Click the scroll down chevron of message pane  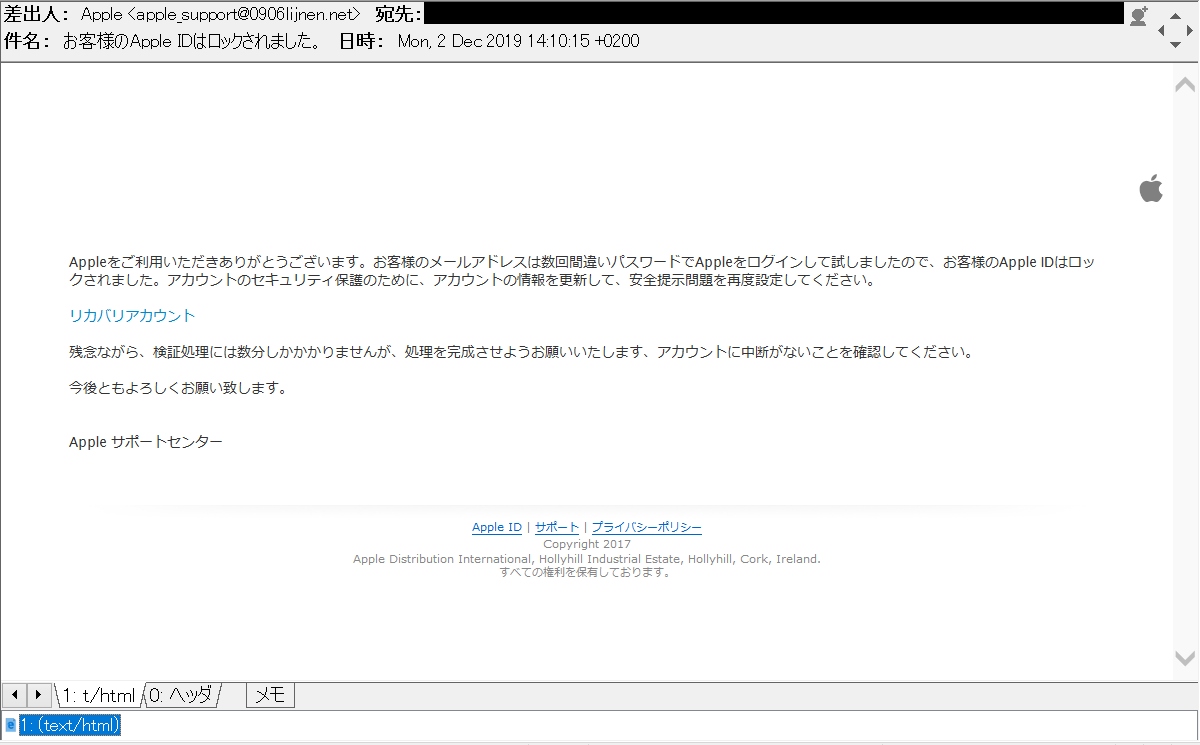coord(1184,658)
